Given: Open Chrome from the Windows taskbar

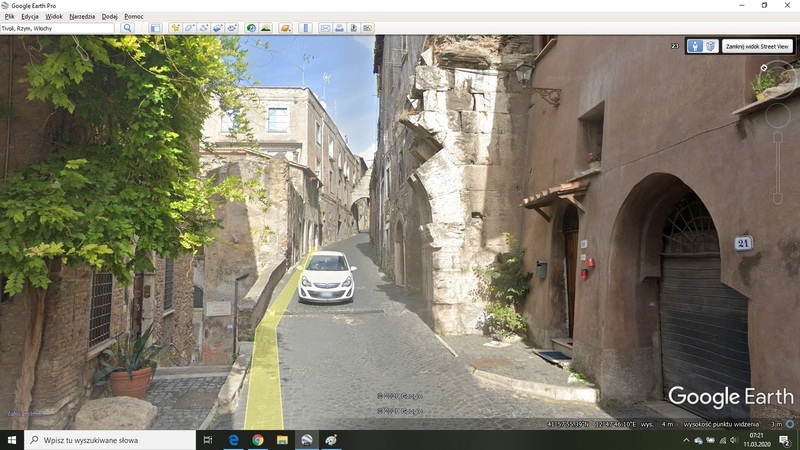Looking at the screenshot, I should tap(258, 440).
